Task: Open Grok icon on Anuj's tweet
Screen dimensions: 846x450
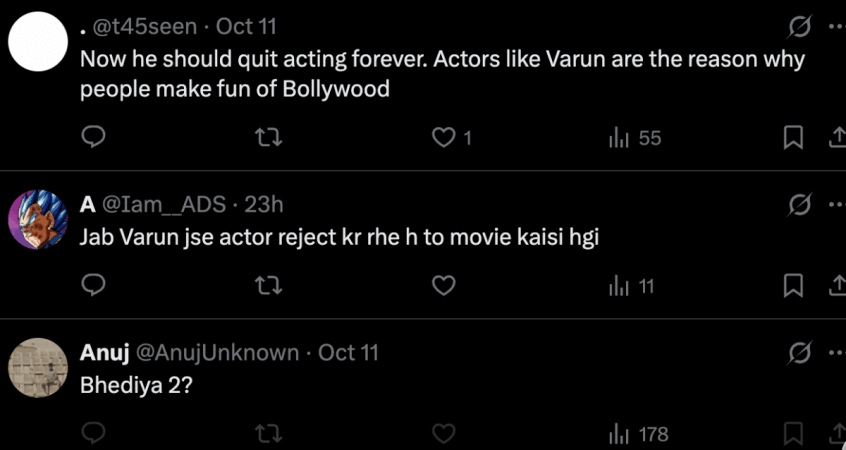Action: pyautogui.click(x=799, y=352)
